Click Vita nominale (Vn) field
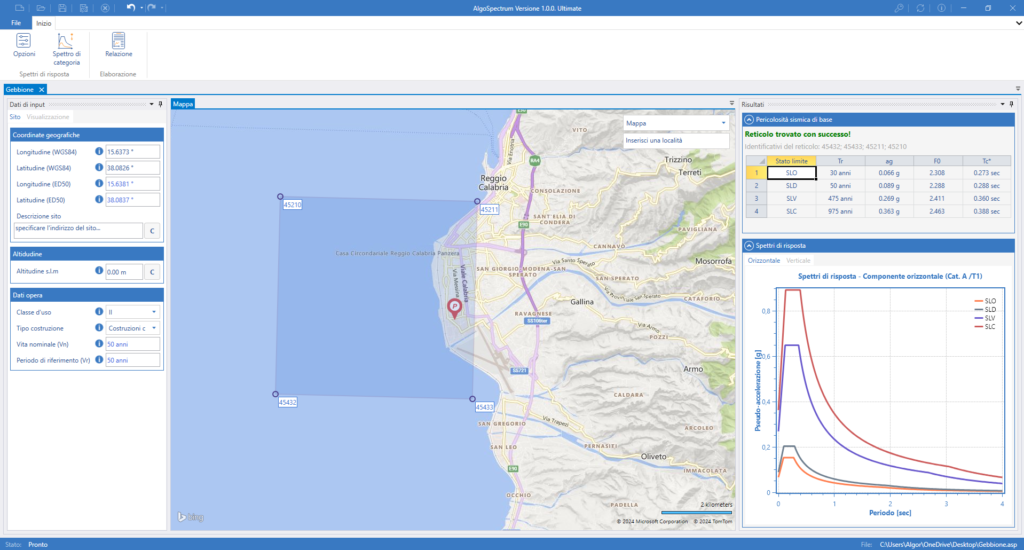The image size is (1024, 550). click(x=133, y=344)
